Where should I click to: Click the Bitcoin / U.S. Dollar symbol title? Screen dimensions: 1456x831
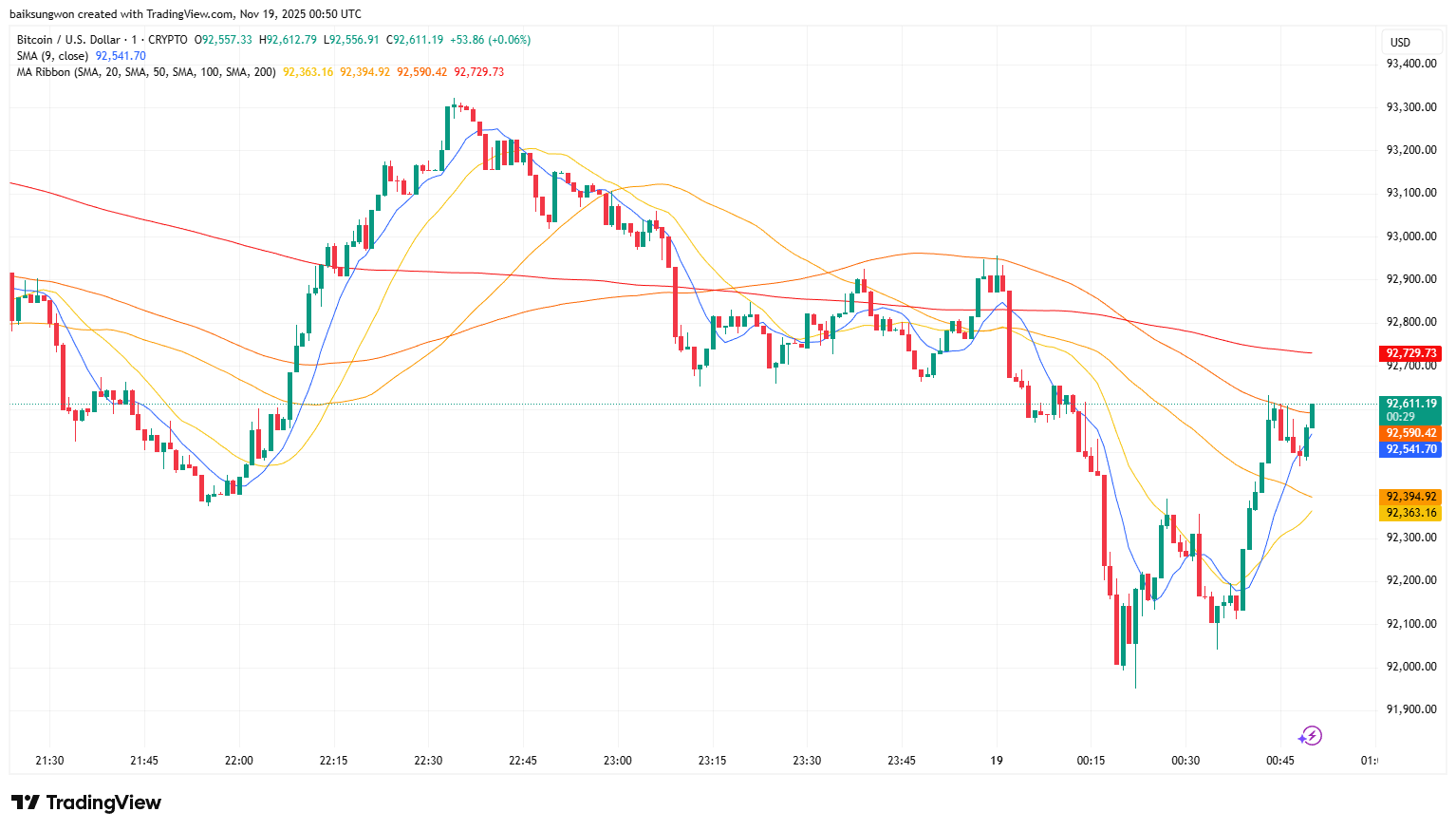click(x=68, y=40)
